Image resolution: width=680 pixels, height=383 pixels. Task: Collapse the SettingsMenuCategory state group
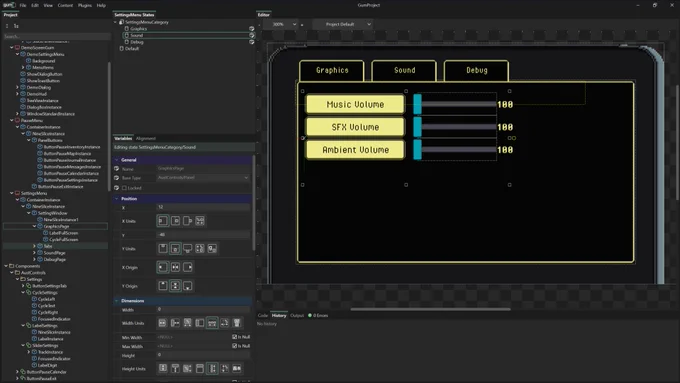(x=116, y=22)
